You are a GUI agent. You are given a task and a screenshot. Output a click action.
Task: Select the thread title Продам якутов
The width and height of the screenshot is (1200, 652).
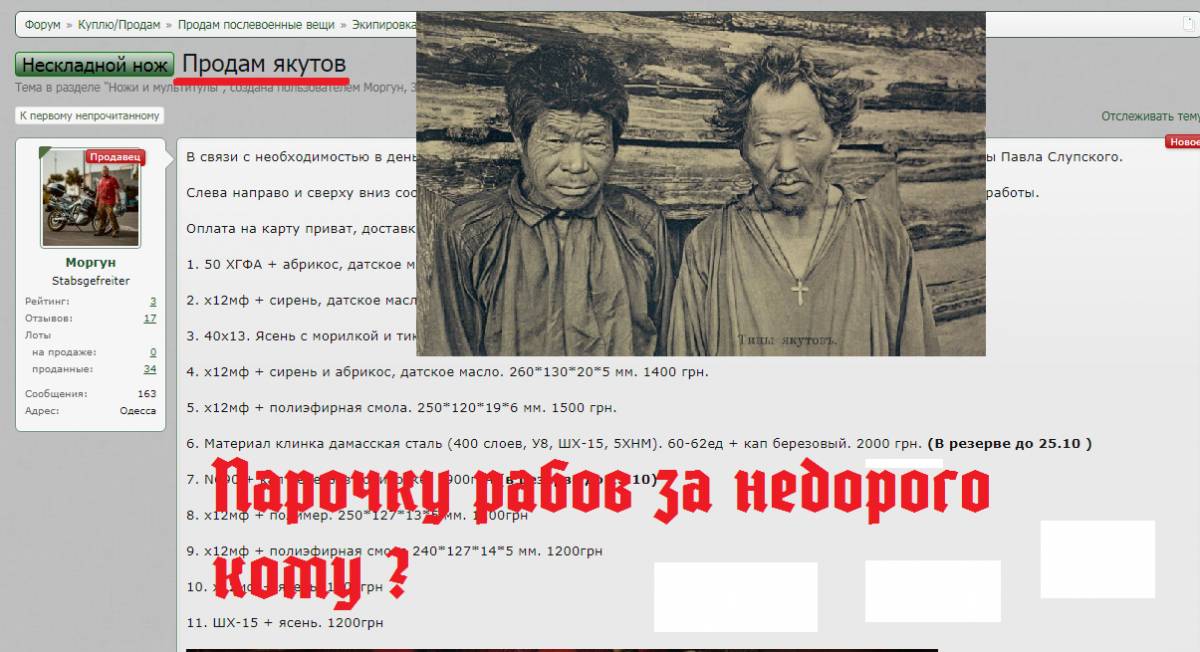(265, 64)
